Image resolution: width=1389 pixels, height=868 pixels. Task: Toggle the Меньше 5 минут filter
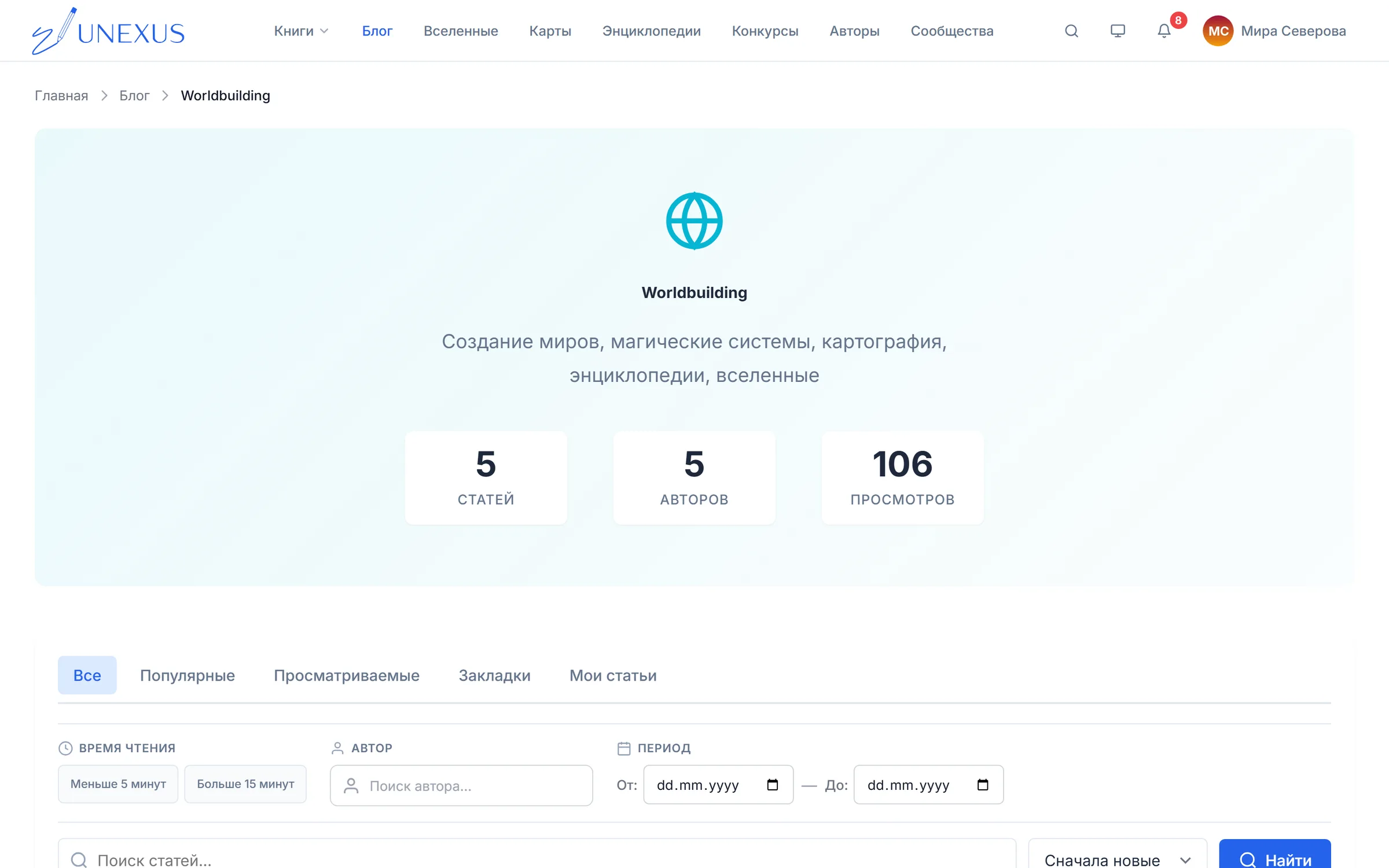point(118,784)
